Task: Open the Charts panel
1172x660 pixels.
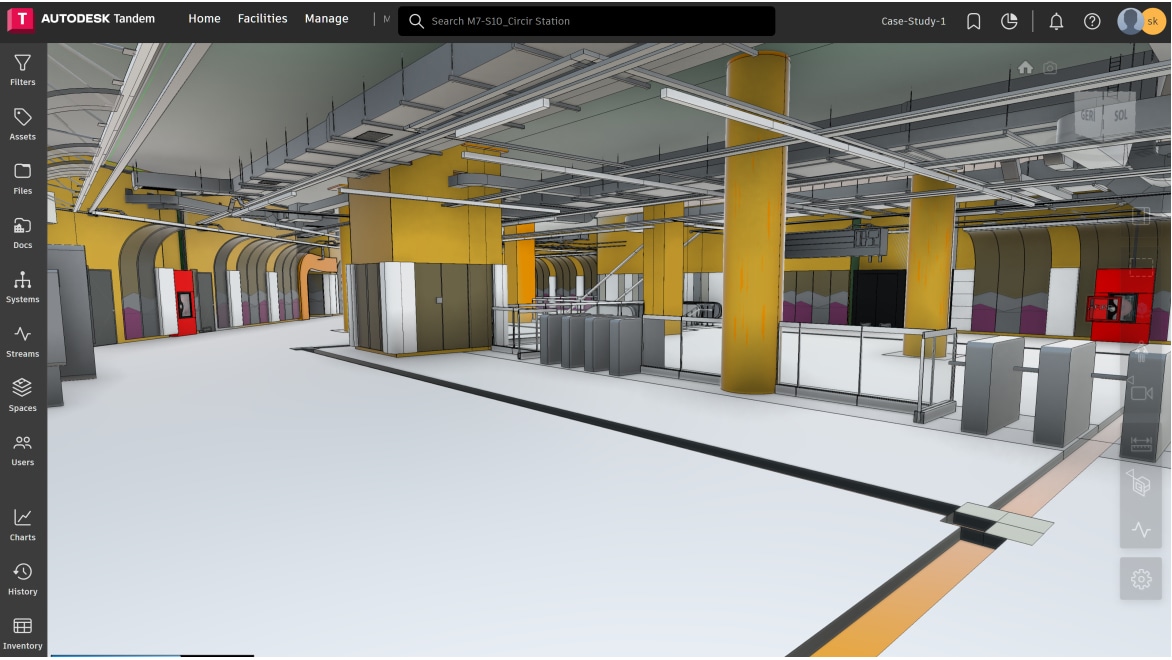Action: 22,524
